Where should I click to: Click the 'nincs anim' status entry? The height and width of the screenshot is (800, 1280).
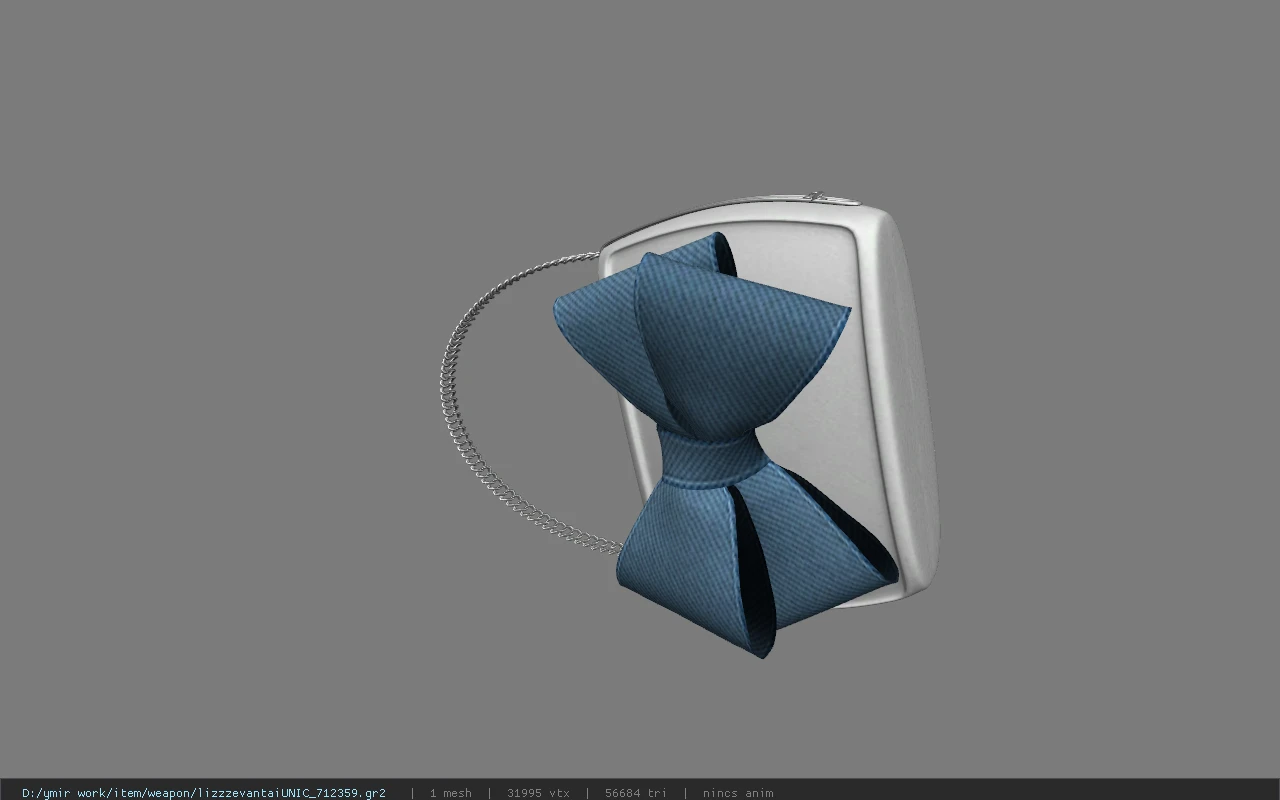(738, 793)
